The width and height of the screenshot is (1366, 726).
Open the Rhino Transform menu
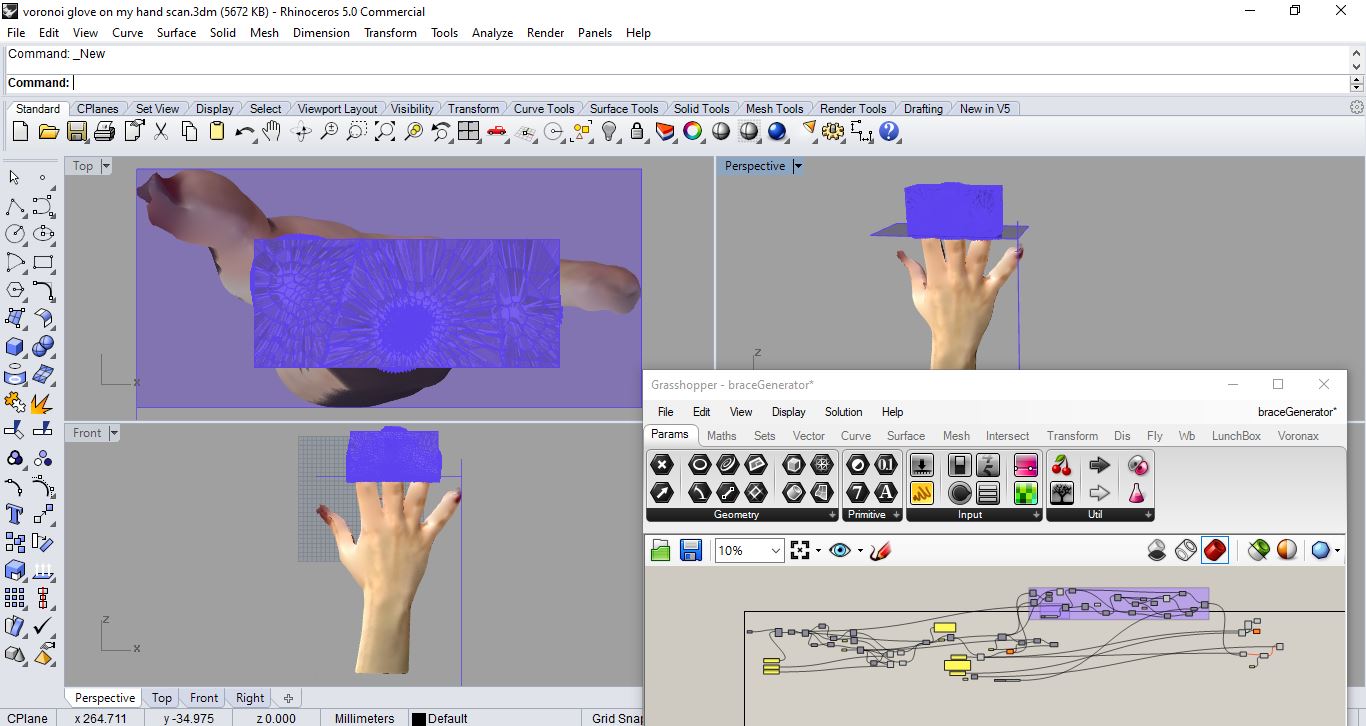(390, 33)
